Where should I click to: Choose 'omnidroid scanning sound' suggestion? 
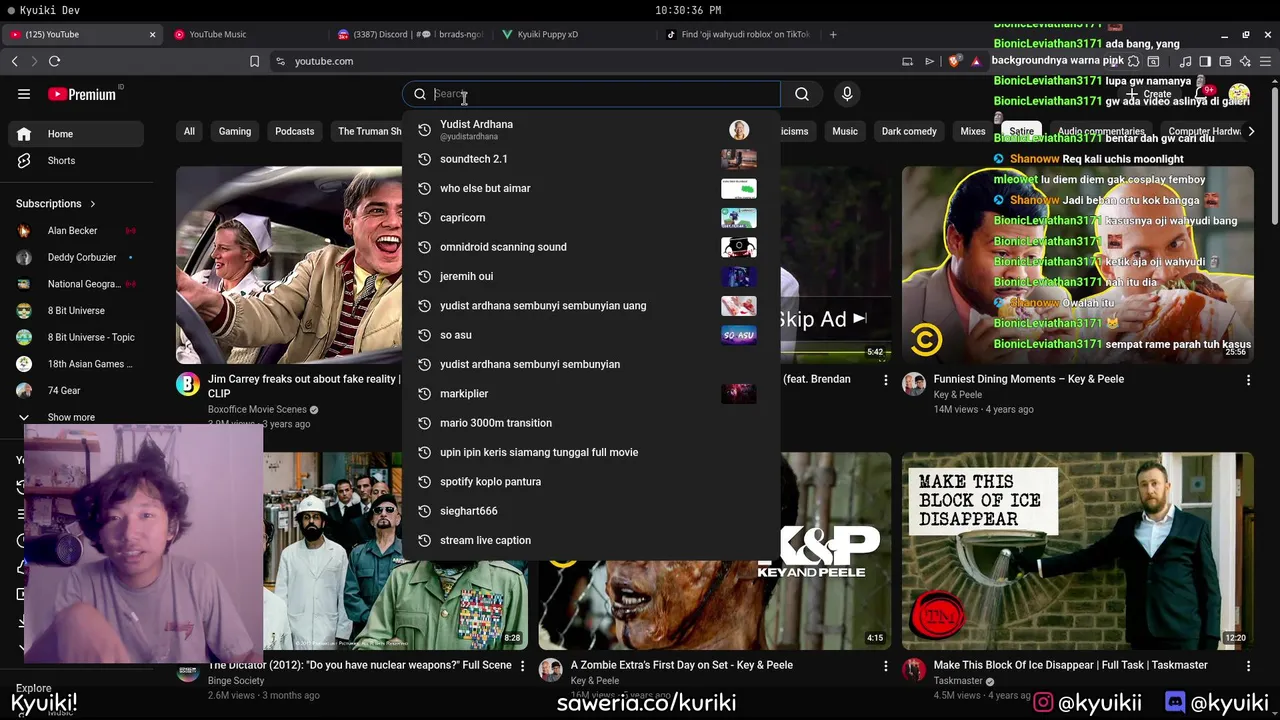pos(591,247)
